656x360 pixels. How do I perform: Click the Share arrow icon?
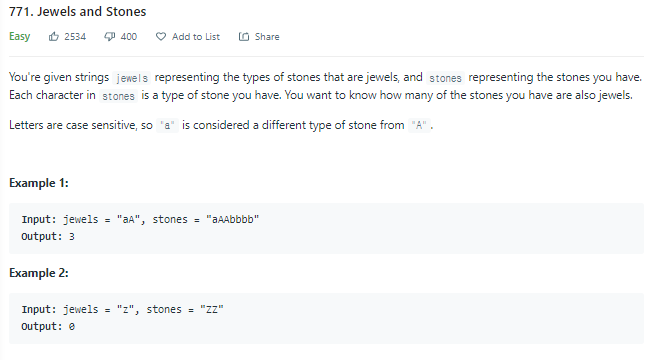[244, 37]
